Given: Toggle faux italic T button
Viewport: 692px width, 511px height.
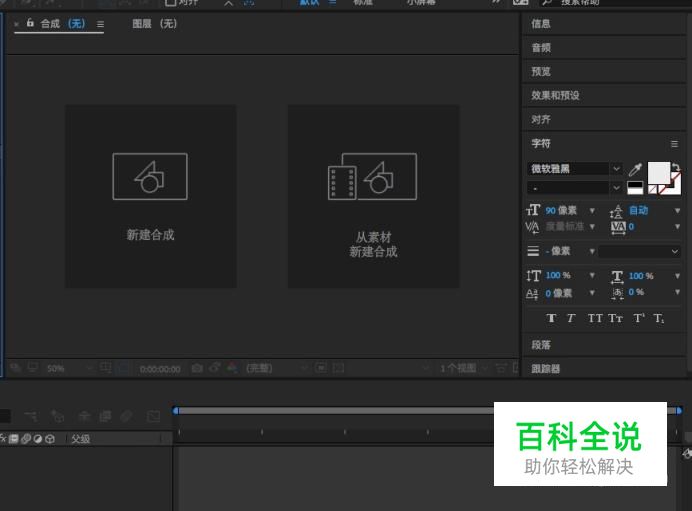Looking at the screenshot, I should [x=571, y=318].
